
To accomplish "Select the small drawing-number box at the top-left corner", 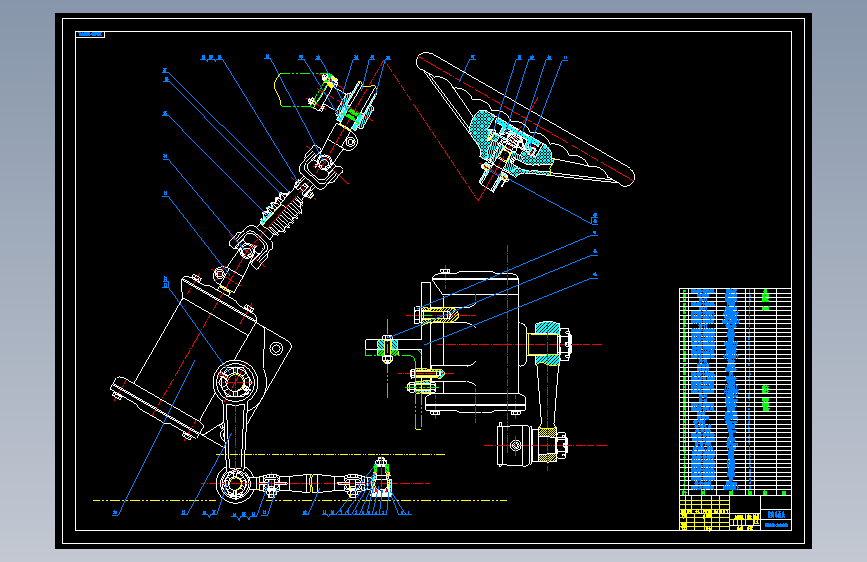I will [x=90, y=34].
